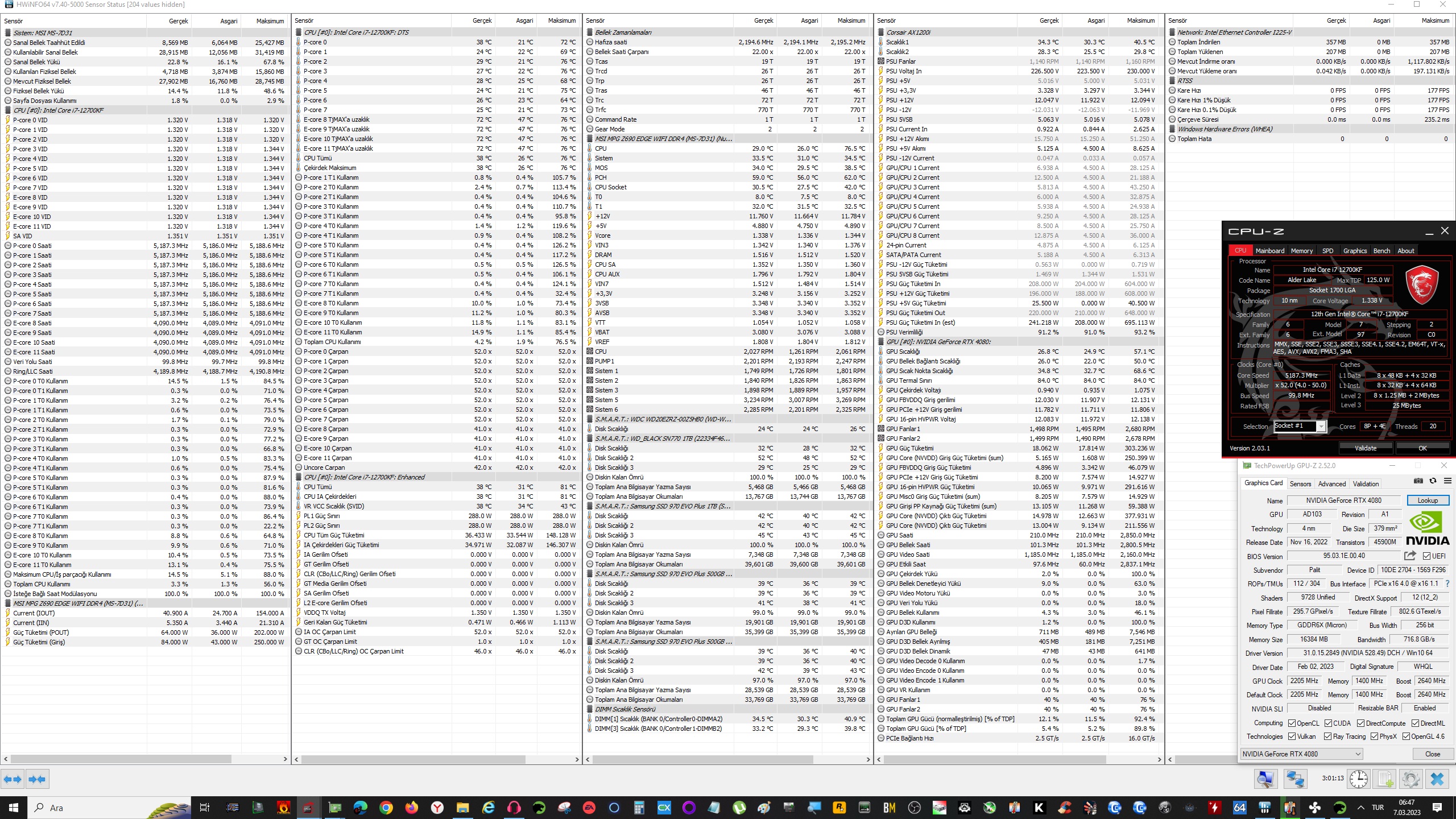Open GPU selector dropdown in GPU-Z

(1301, 754)
